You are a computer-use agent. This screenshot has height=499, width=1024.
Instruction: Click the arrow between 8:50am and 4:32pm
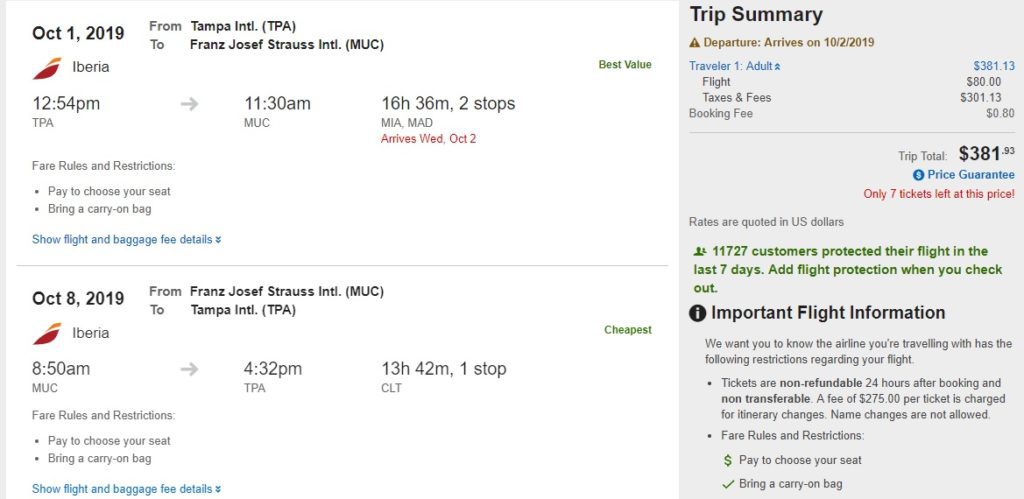pos(190,369)
